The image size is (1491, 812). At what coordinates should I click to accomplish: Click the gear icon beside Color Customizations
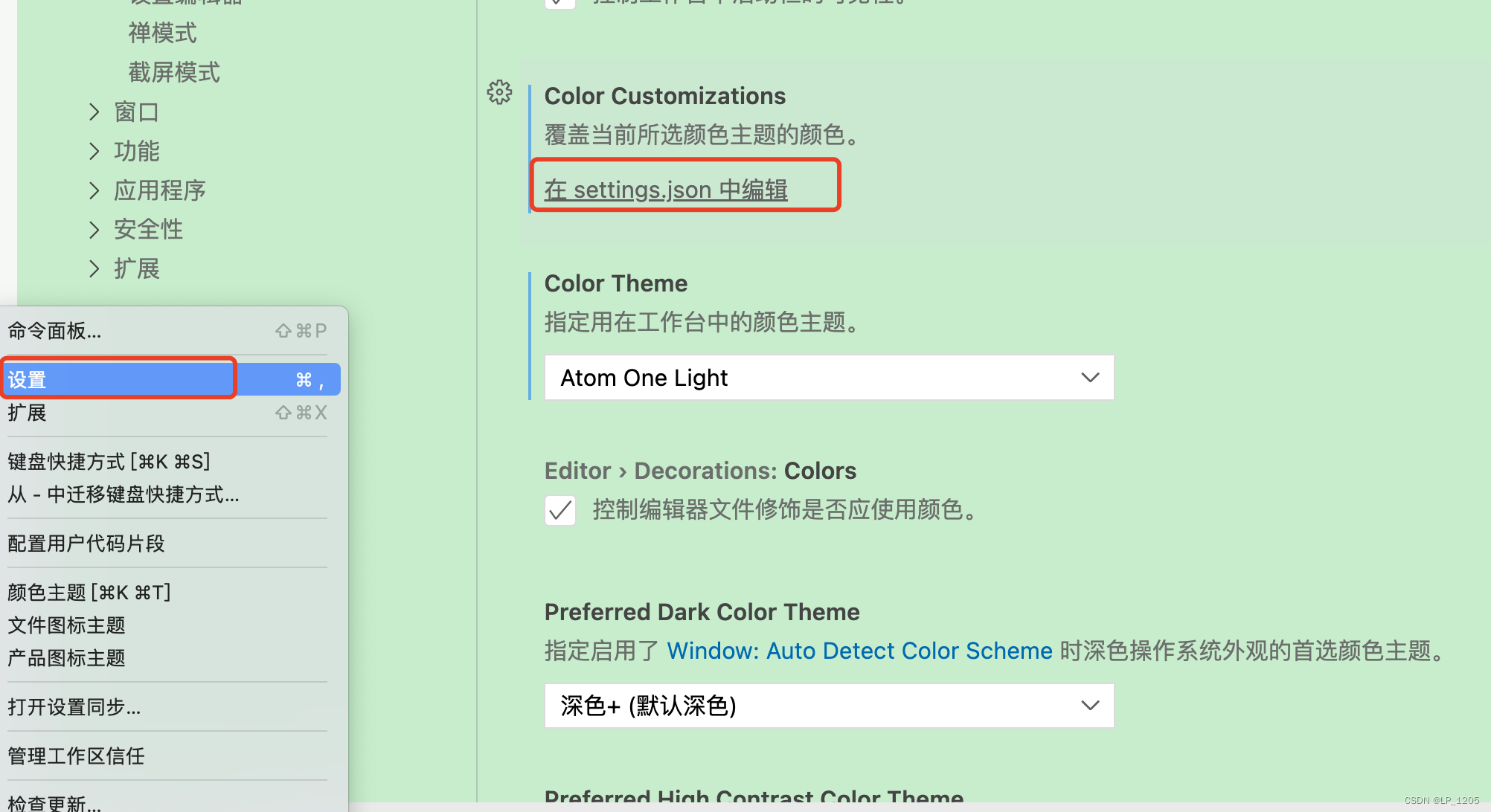(x=499, y=92)
